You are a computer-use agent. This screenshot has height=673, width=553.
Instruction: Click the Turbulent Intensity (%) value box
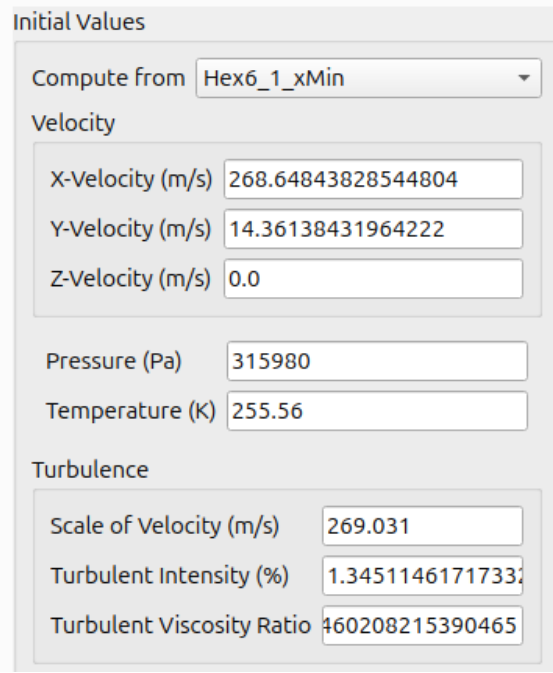point(422,576)
